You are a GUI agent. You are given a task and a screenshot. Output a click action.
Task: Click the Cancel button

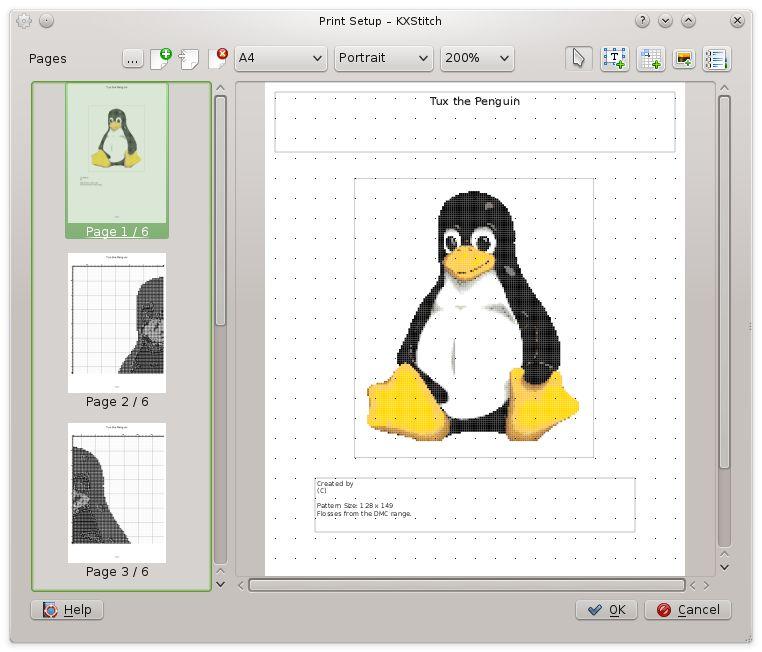click(x=688, y=610)
